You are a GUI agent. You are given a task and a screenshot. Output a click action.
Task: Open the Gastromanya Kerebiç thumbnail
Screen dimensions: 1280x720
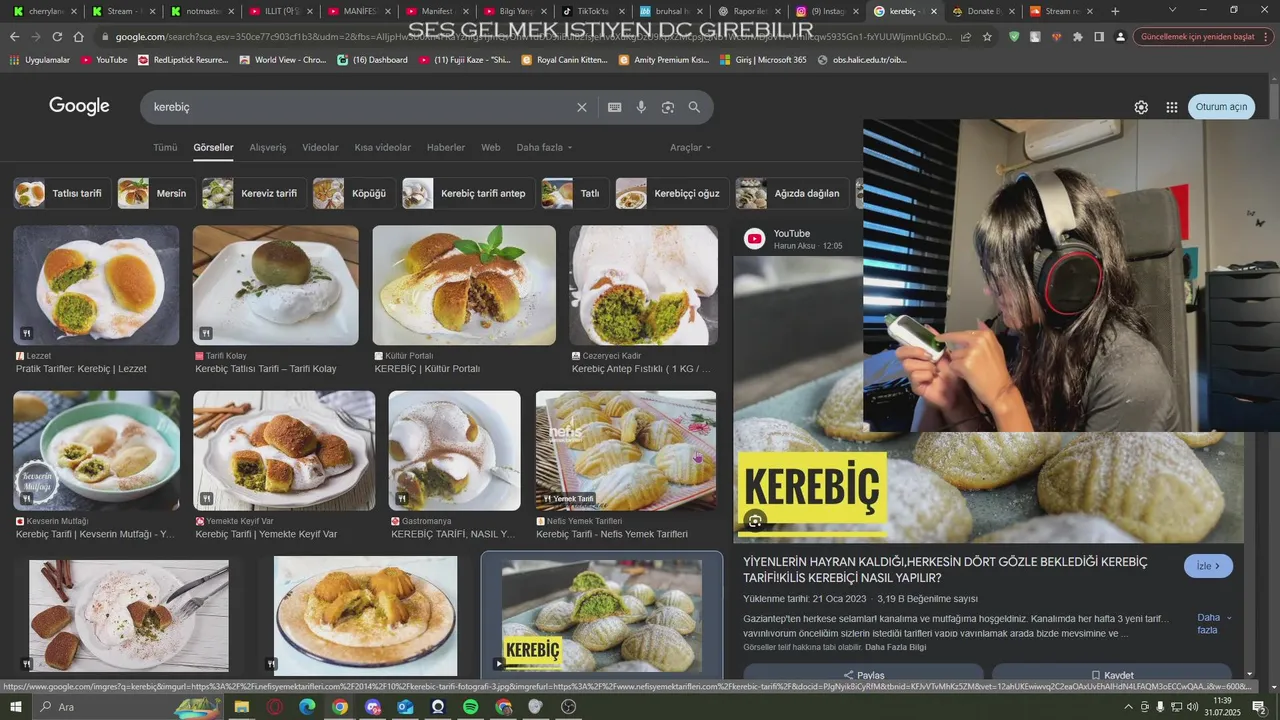[x=455, y=450]
